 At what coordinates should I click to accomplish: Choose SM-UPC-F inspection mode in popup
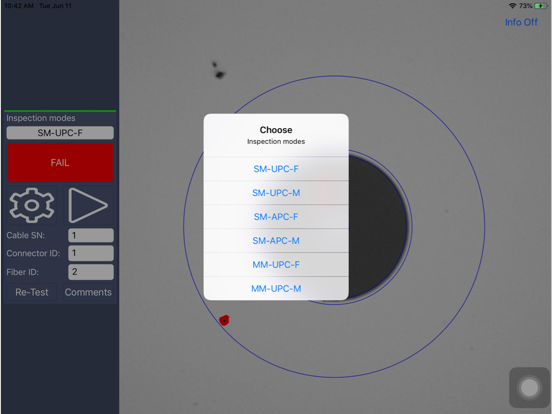coord(276,169)
